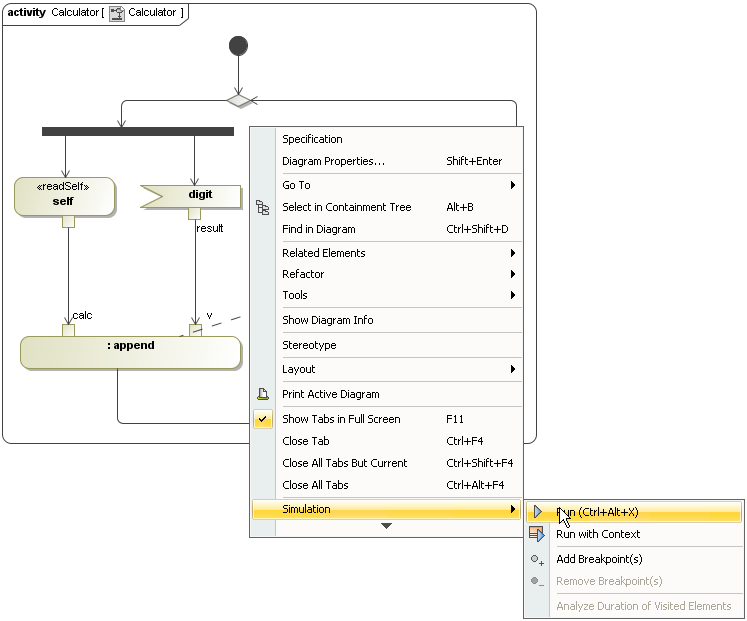Click the Run simulation play icon

pos(537,512)
